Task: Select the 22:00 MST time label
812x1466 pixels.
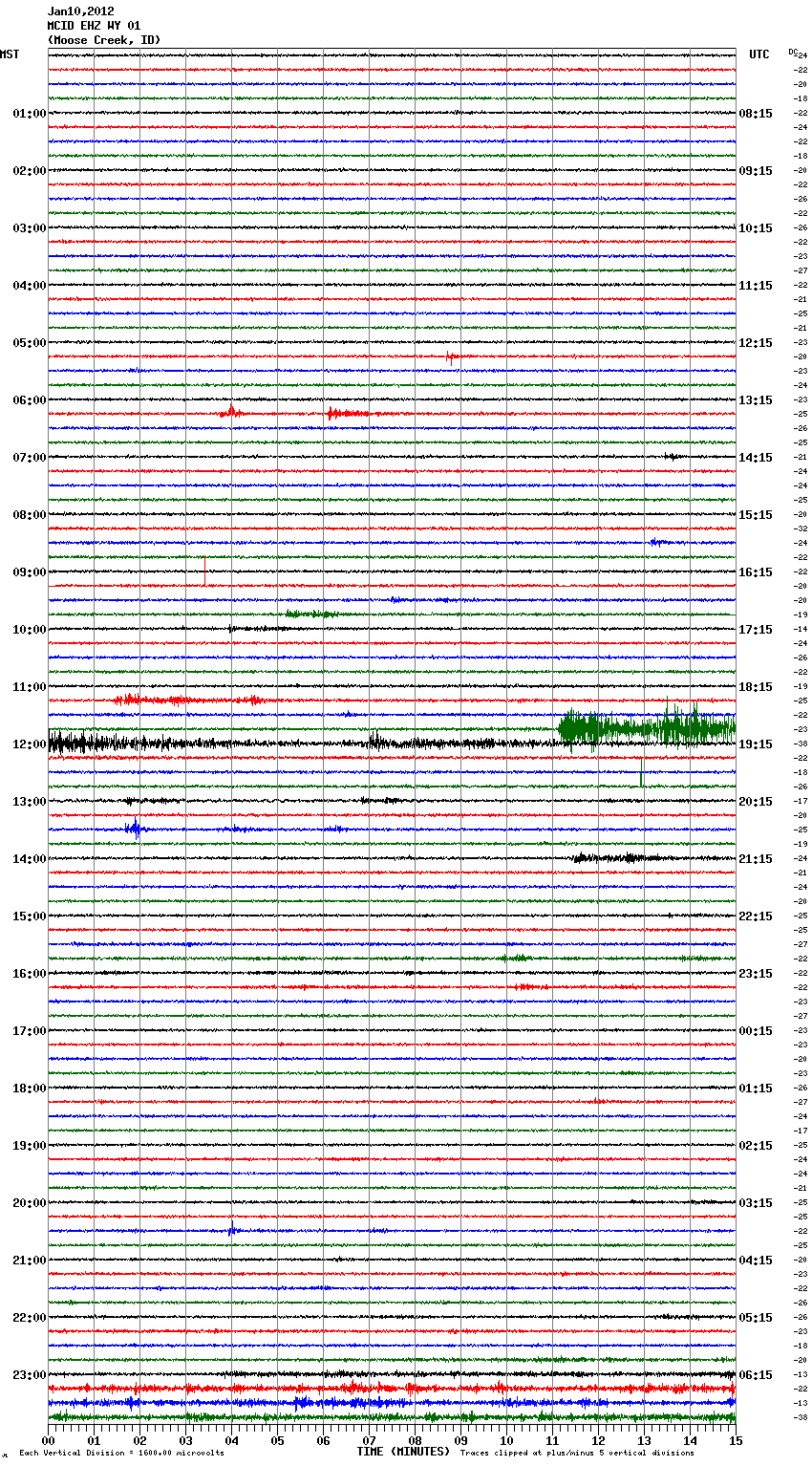Action: [x=29, y=1318]
